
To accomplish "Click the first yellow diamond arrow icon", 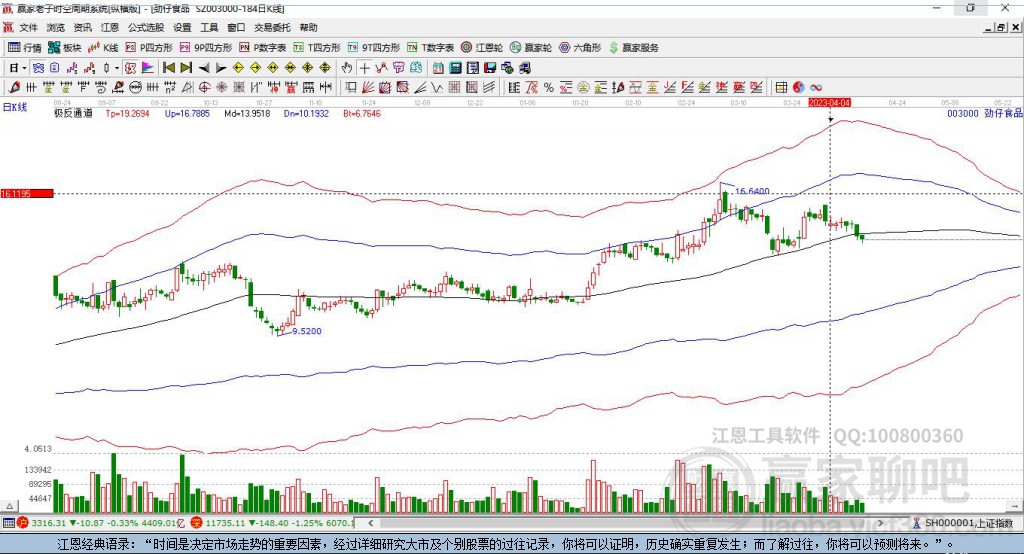I will (x=238, y=67).
